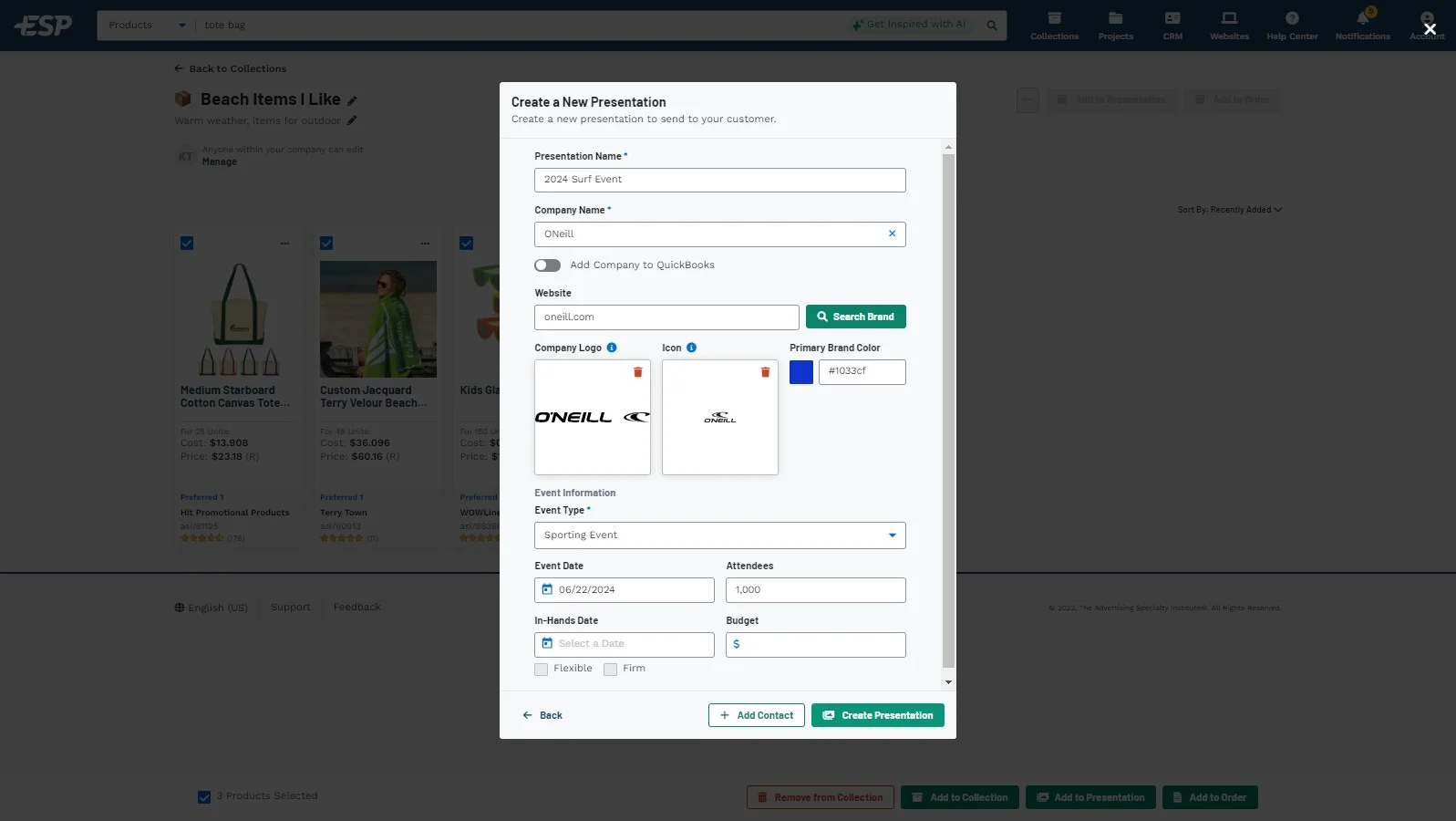Open the Support link
Viewport: 1456px width, 821px height.
point(290,608)
